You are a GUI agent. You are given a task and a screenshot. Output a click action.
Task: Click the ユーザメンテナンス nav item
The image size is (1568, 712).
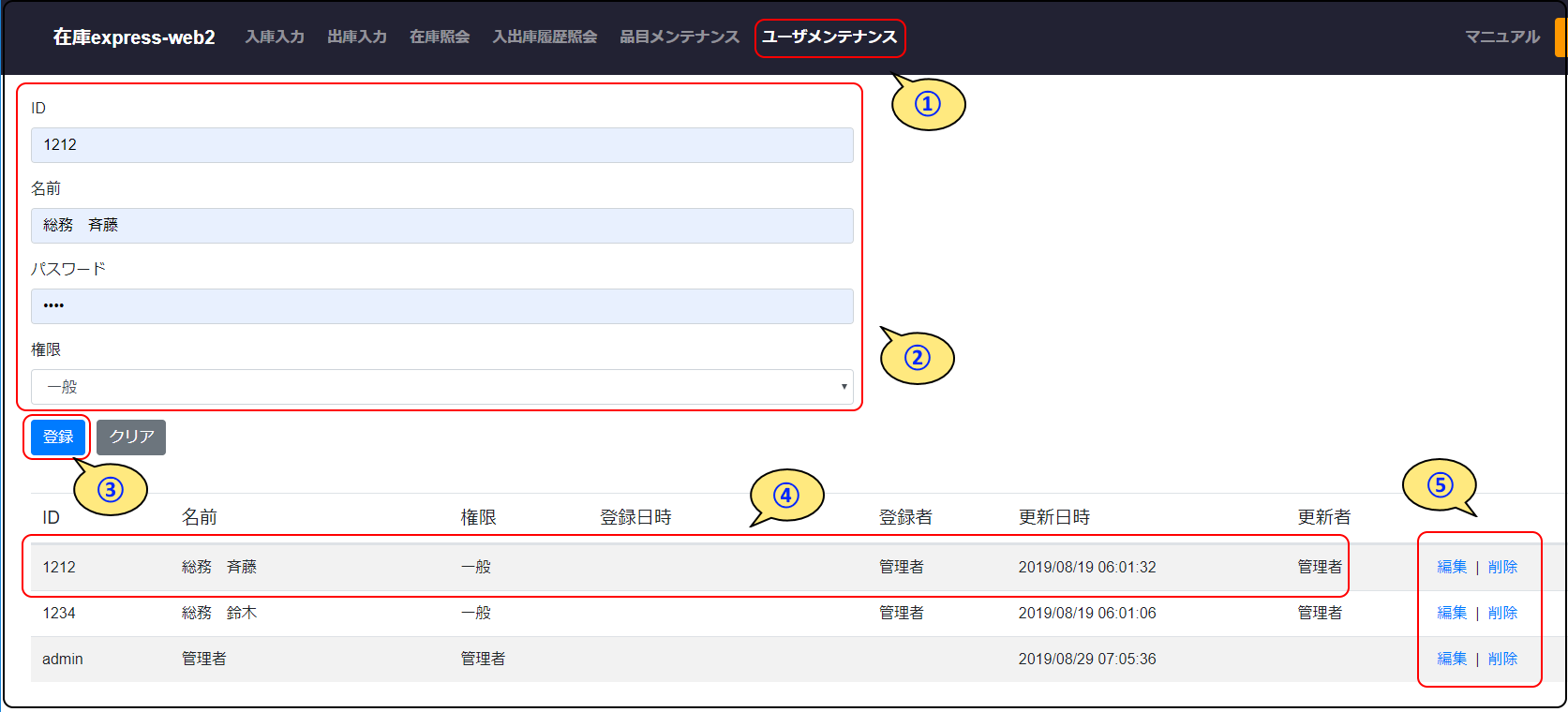coord(829,37)
